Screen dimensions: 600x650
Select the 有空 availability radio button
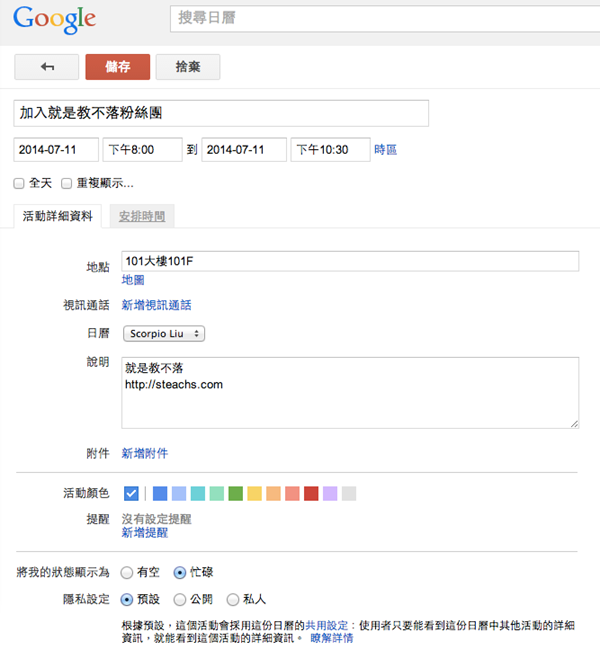click(126, 573)
